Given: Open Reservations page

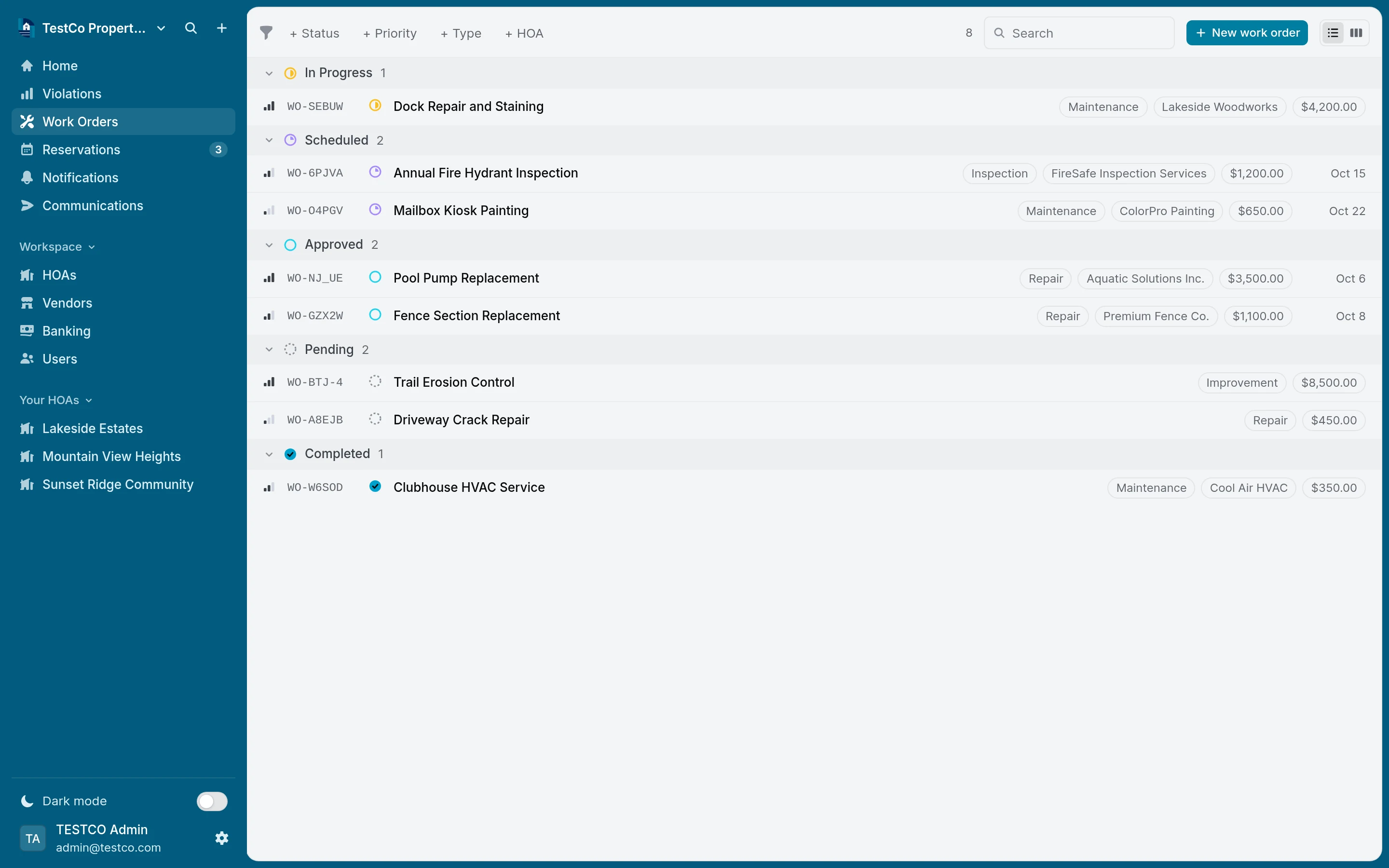Looking at the screenshot, I should coord(123,149).
